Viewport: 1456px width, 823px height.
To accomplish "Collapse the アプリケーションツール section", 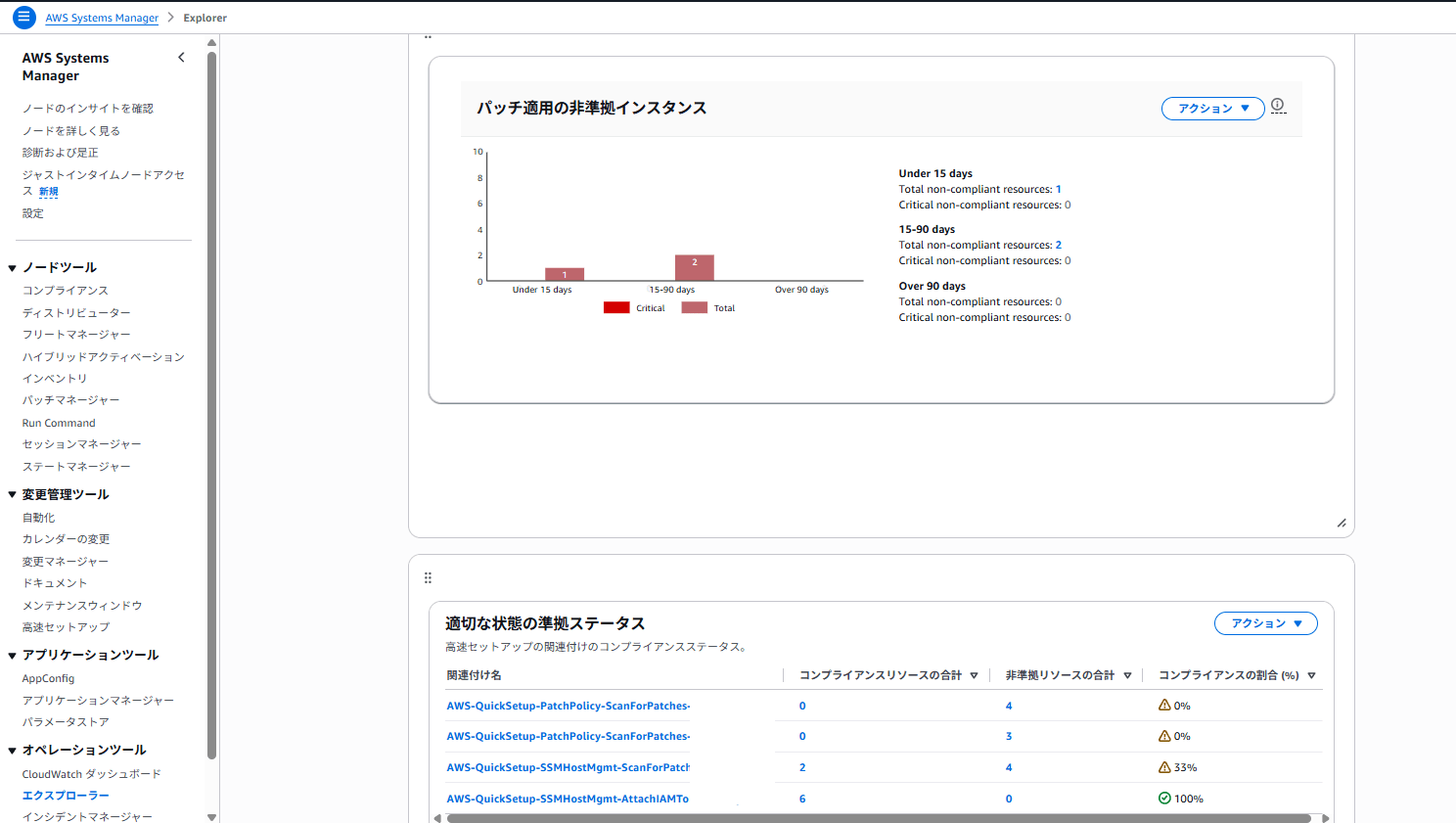I will [12, 656].
